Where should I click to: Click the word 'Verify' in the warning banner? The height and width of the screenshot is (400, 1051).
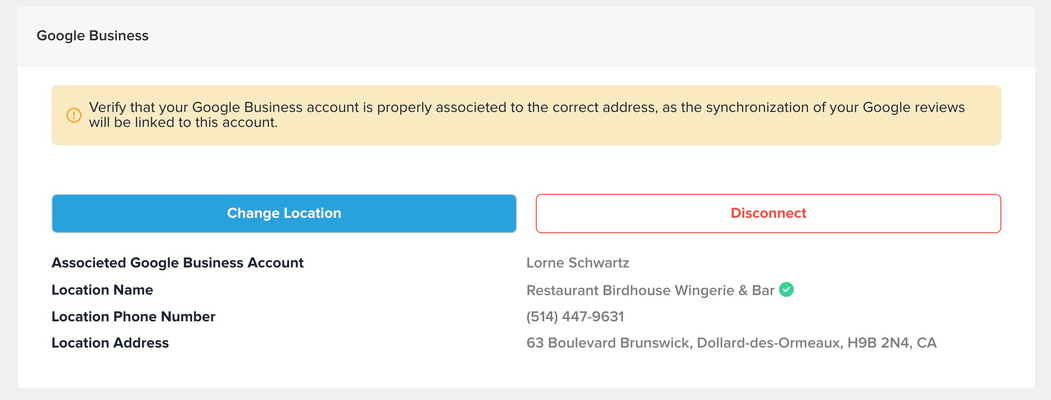pos(109,107)
